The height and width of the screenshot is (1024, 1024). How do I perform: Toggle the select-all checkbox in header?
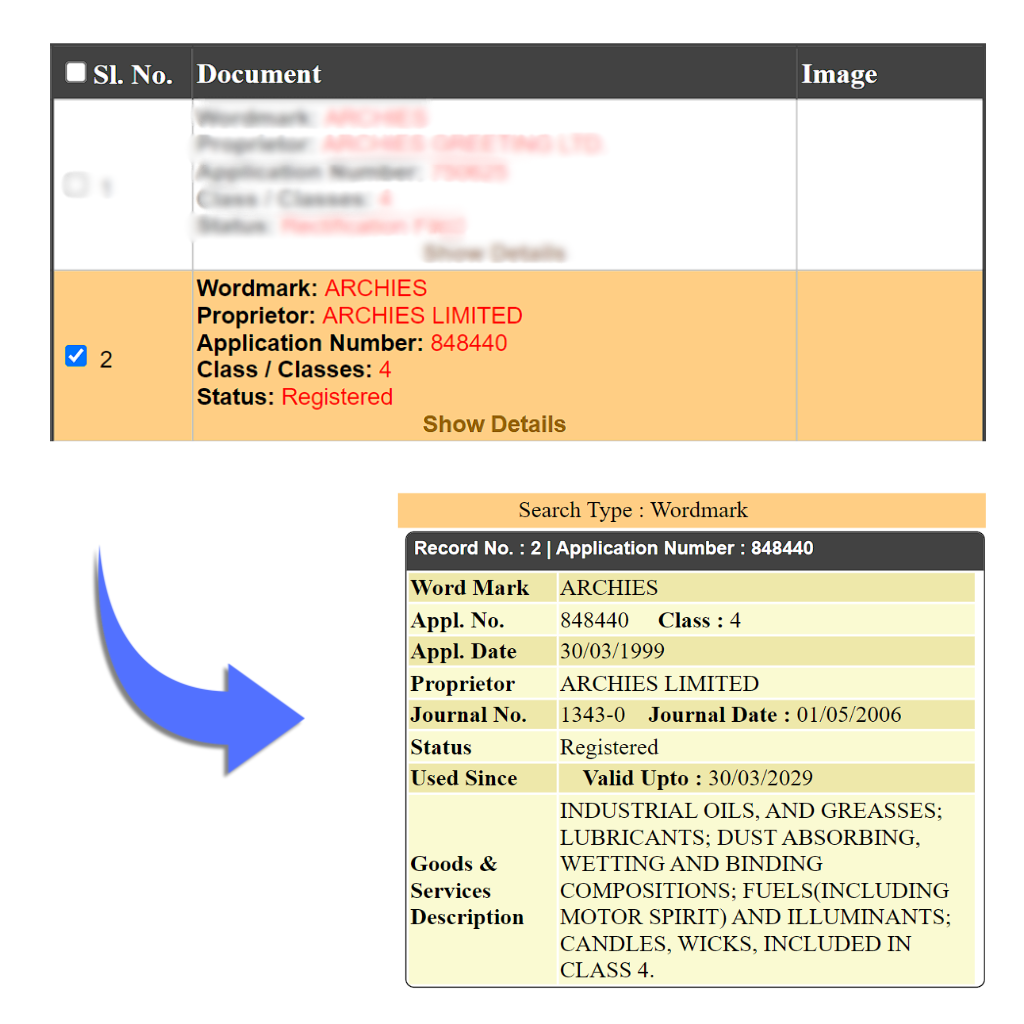(x=76, y=72)
